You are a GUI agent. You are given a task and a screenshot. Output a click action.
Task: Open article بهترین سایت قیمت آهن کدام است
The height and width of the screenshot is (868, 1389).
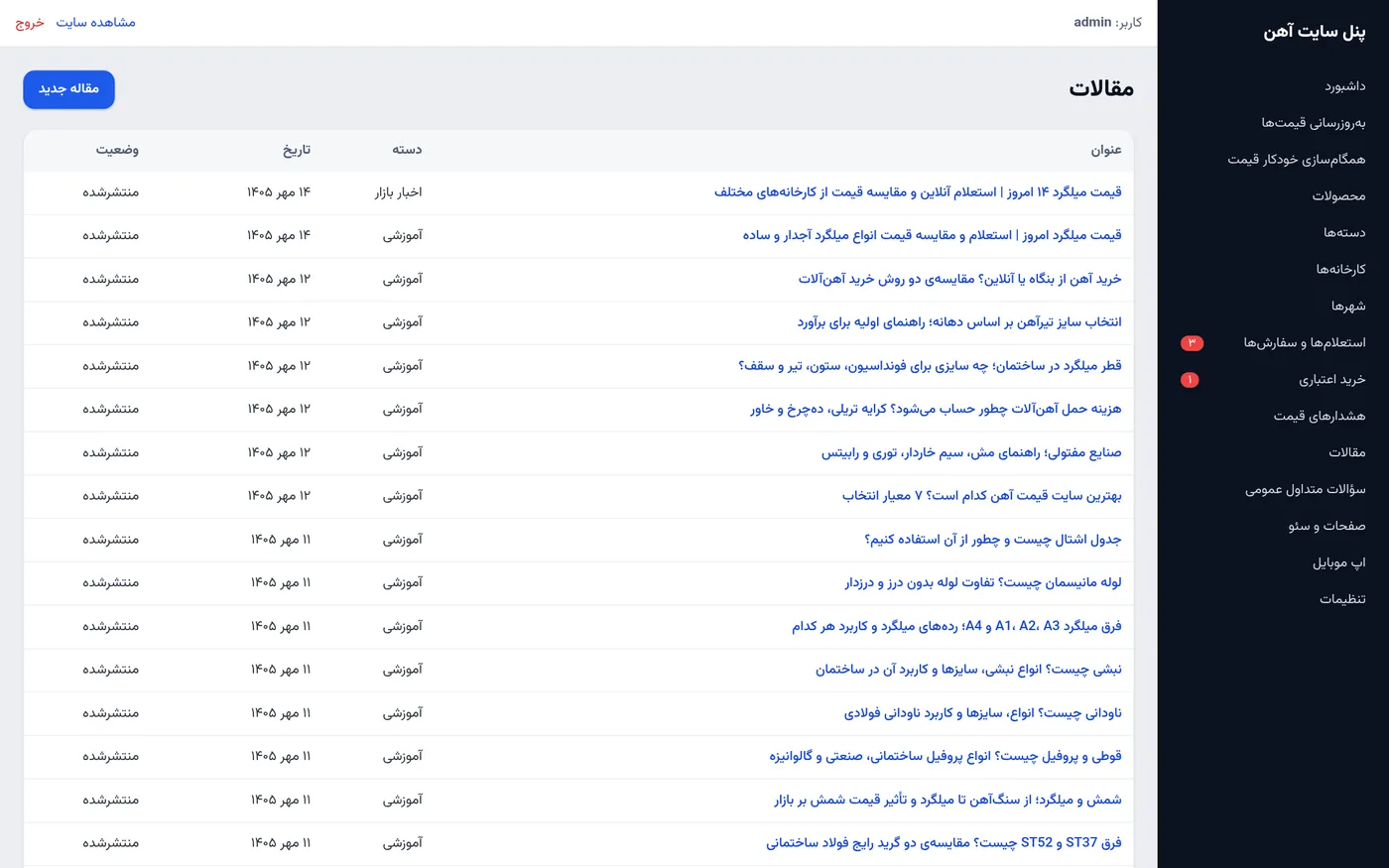tap(982, 496)
